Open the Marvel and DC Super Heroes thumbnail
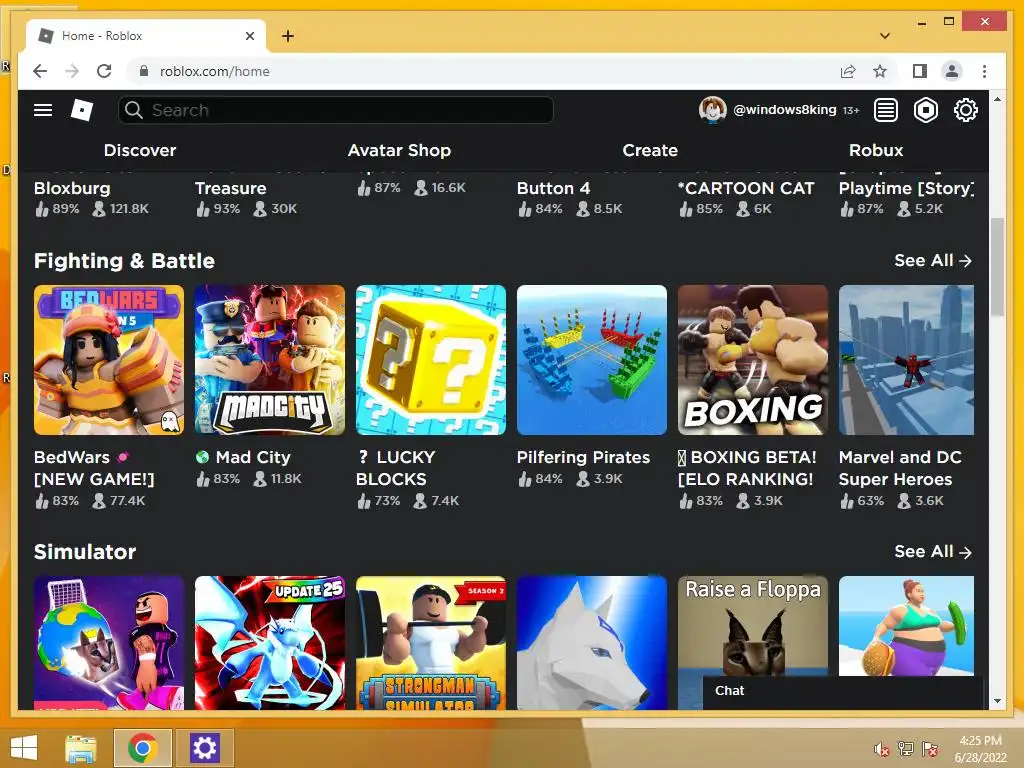1024x768 pixels. [906, 360]
